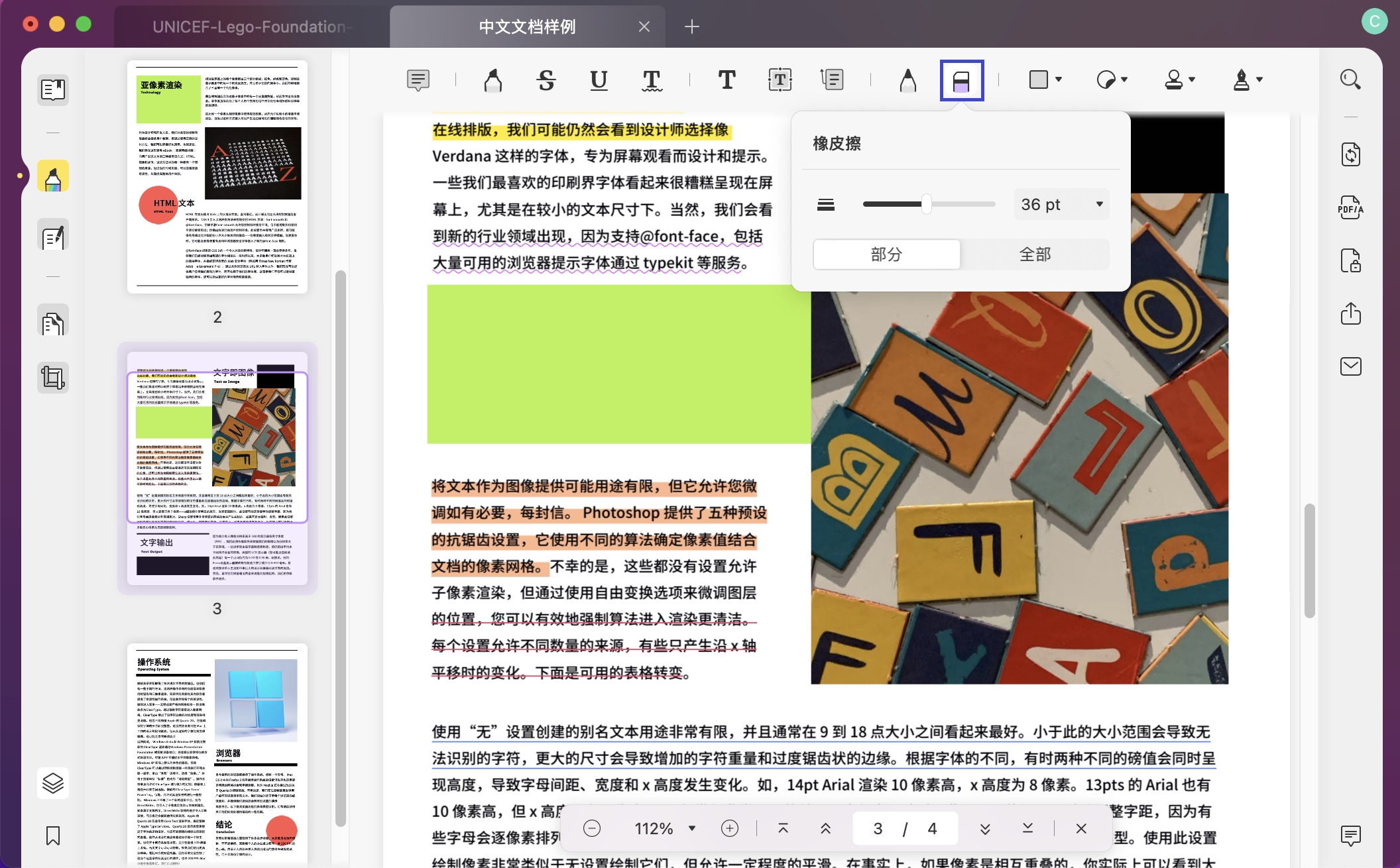Zoom out with the minus button

tap(592, 828)
